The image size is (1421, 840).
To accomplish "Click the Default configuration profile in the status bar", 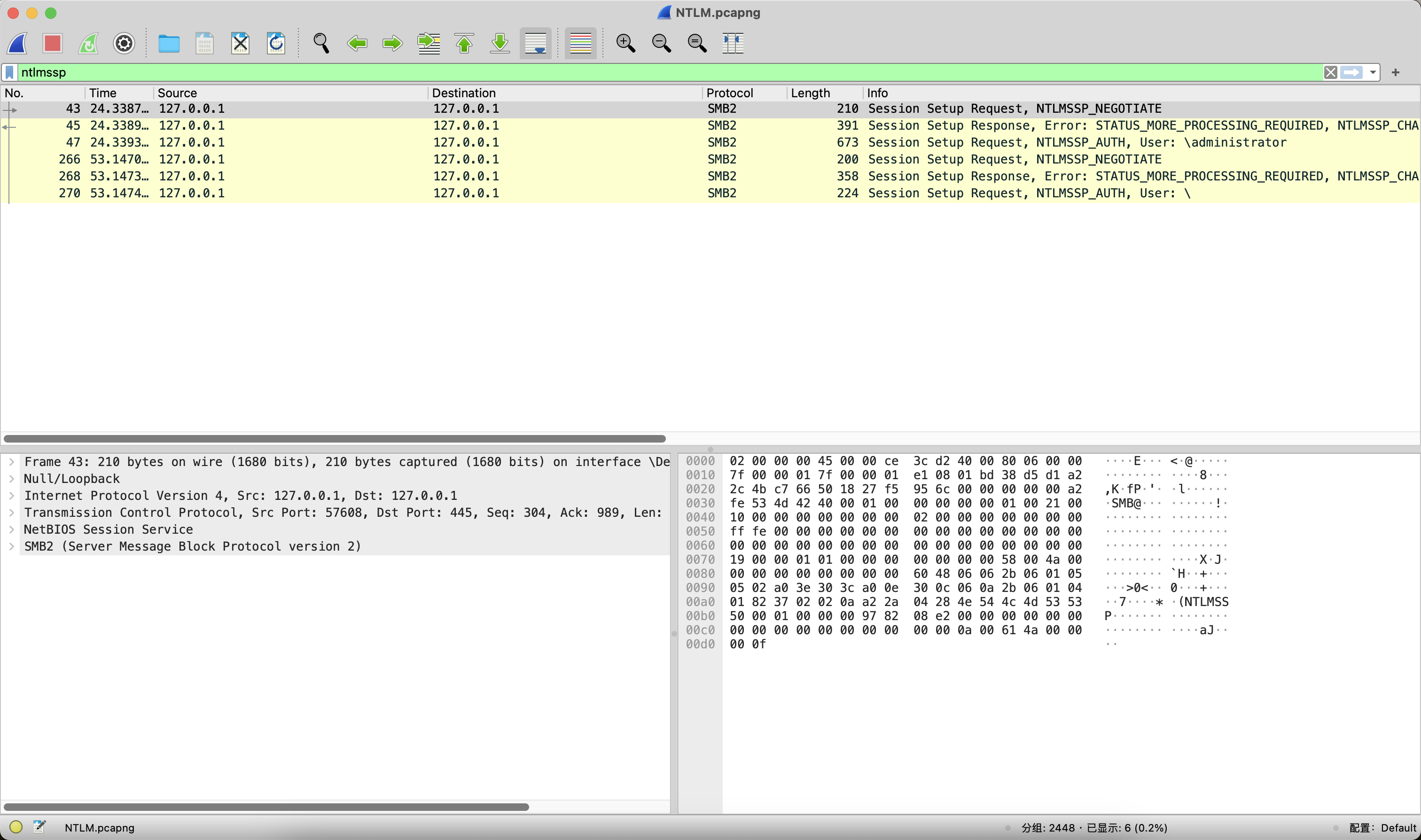I will pos(1382,827).
